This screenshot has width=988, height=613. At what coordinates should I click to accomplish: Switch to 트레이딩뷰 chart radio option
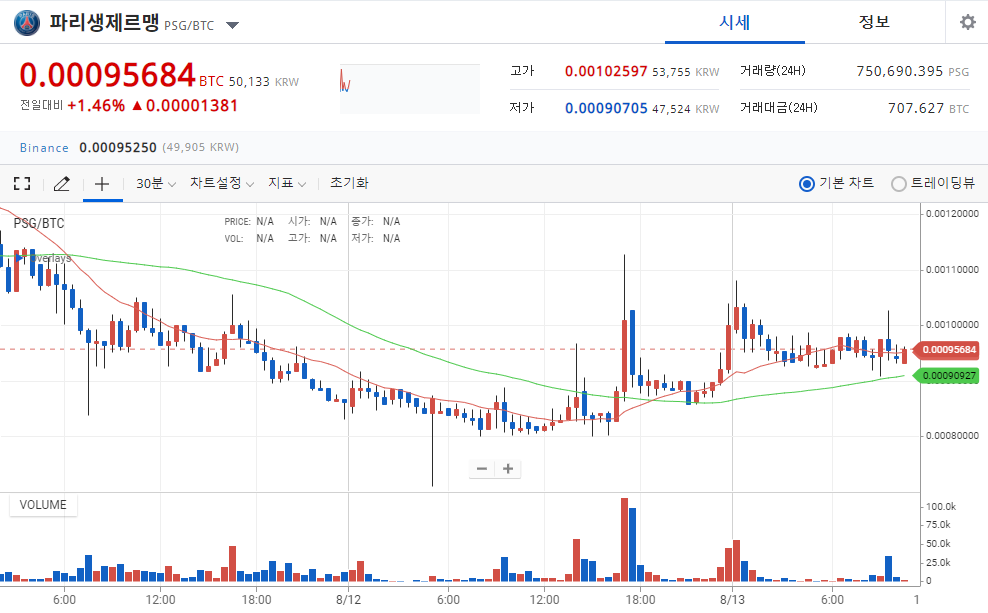coord(898,183)
